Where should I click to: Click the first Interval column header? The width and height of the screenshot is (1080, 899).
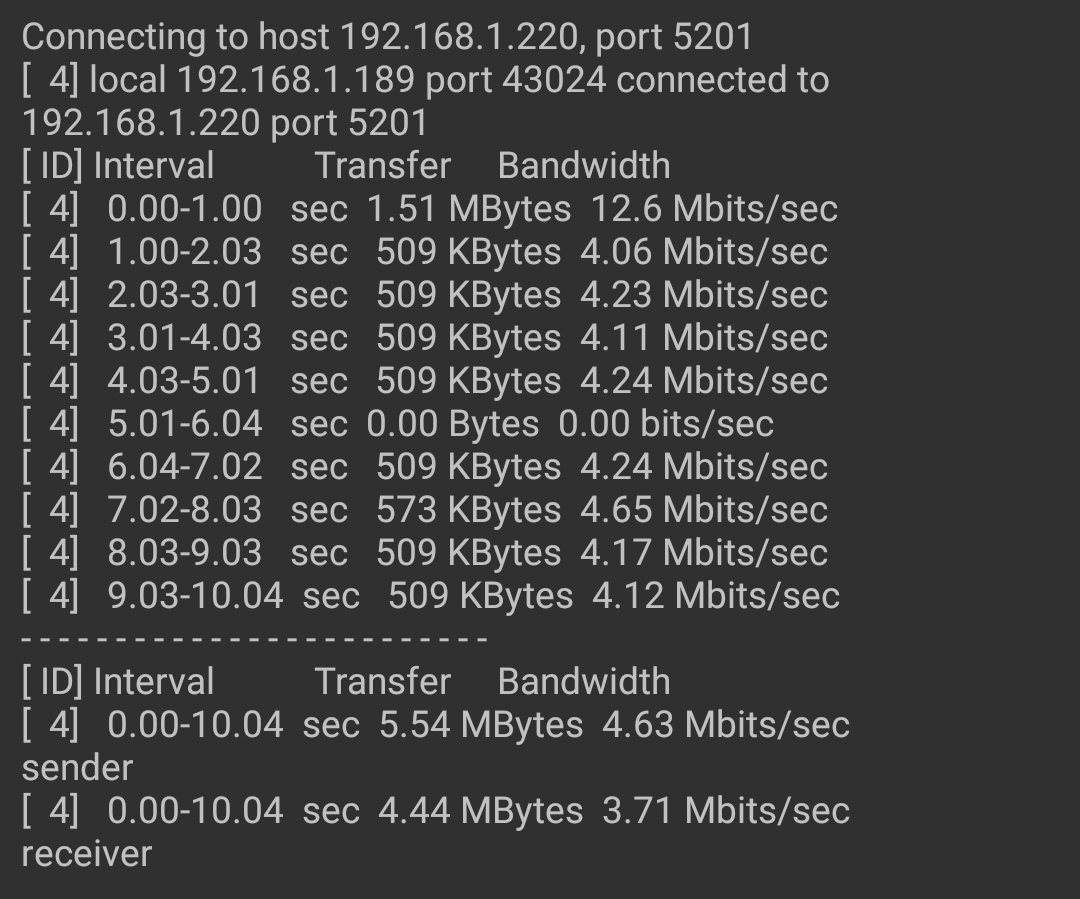154,166
